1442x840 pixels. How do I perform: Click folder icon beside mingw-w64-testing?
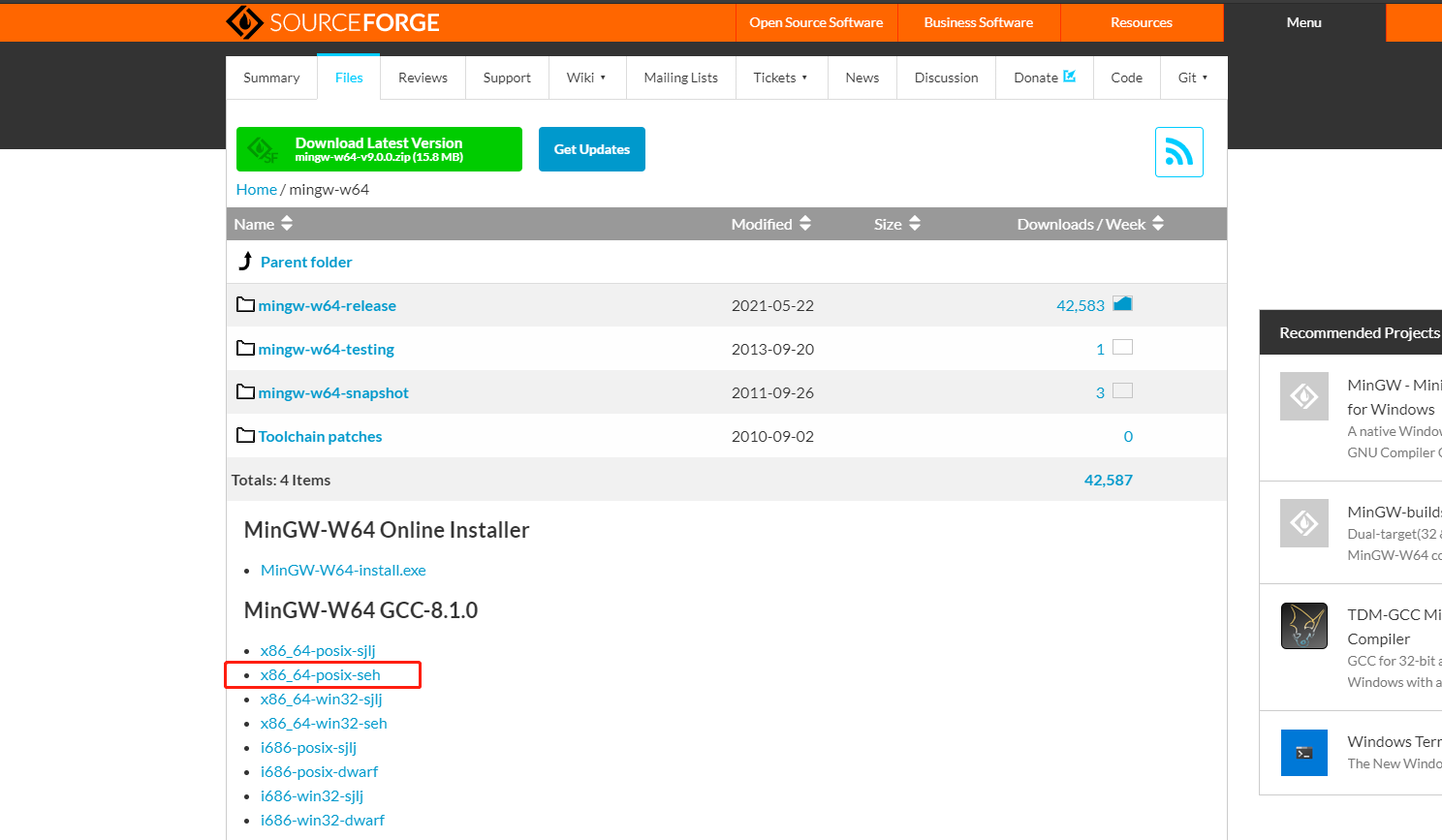click(246, 348)
